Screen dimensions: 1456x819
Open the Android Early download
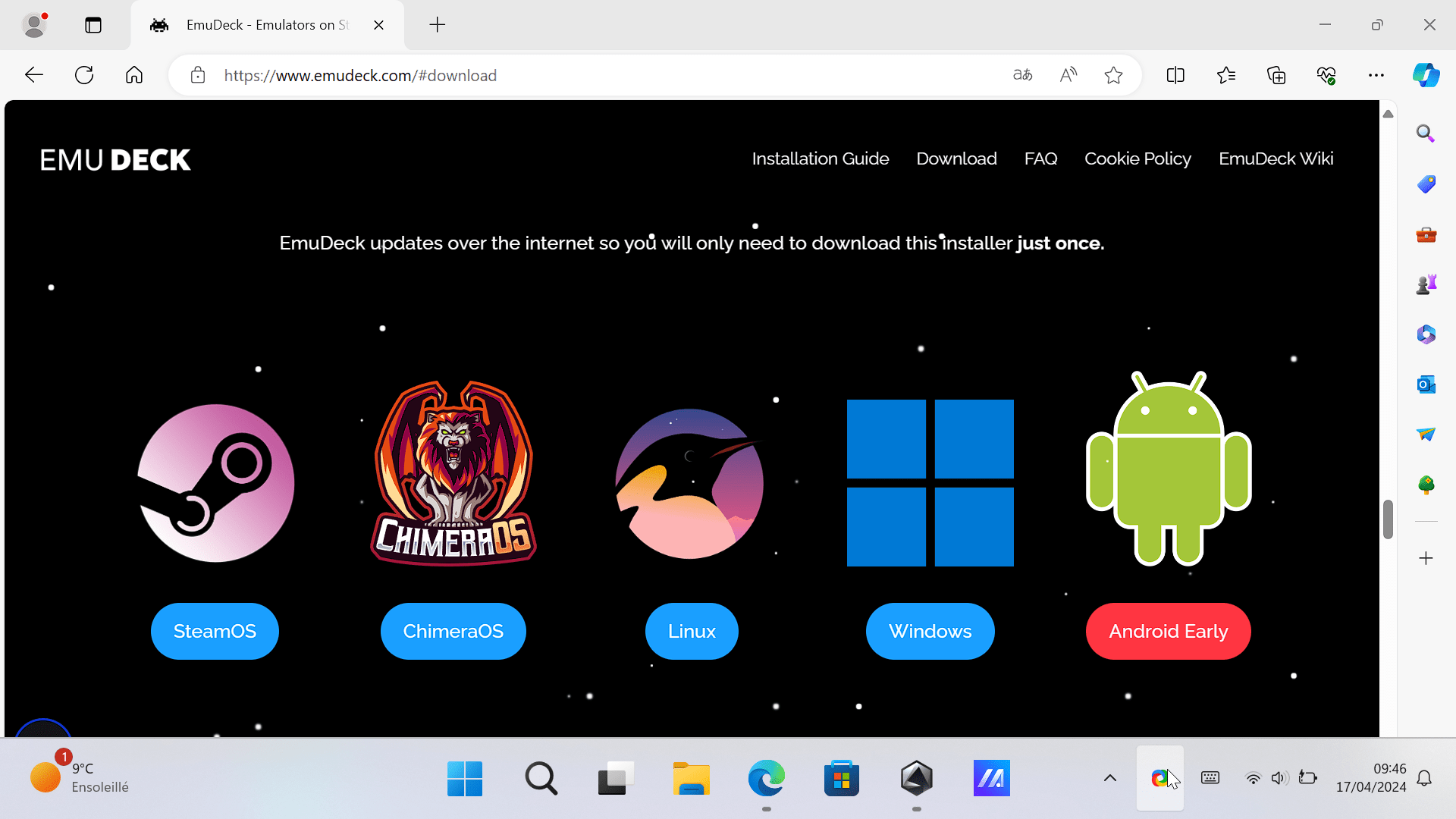click(x=1169, y=631)
